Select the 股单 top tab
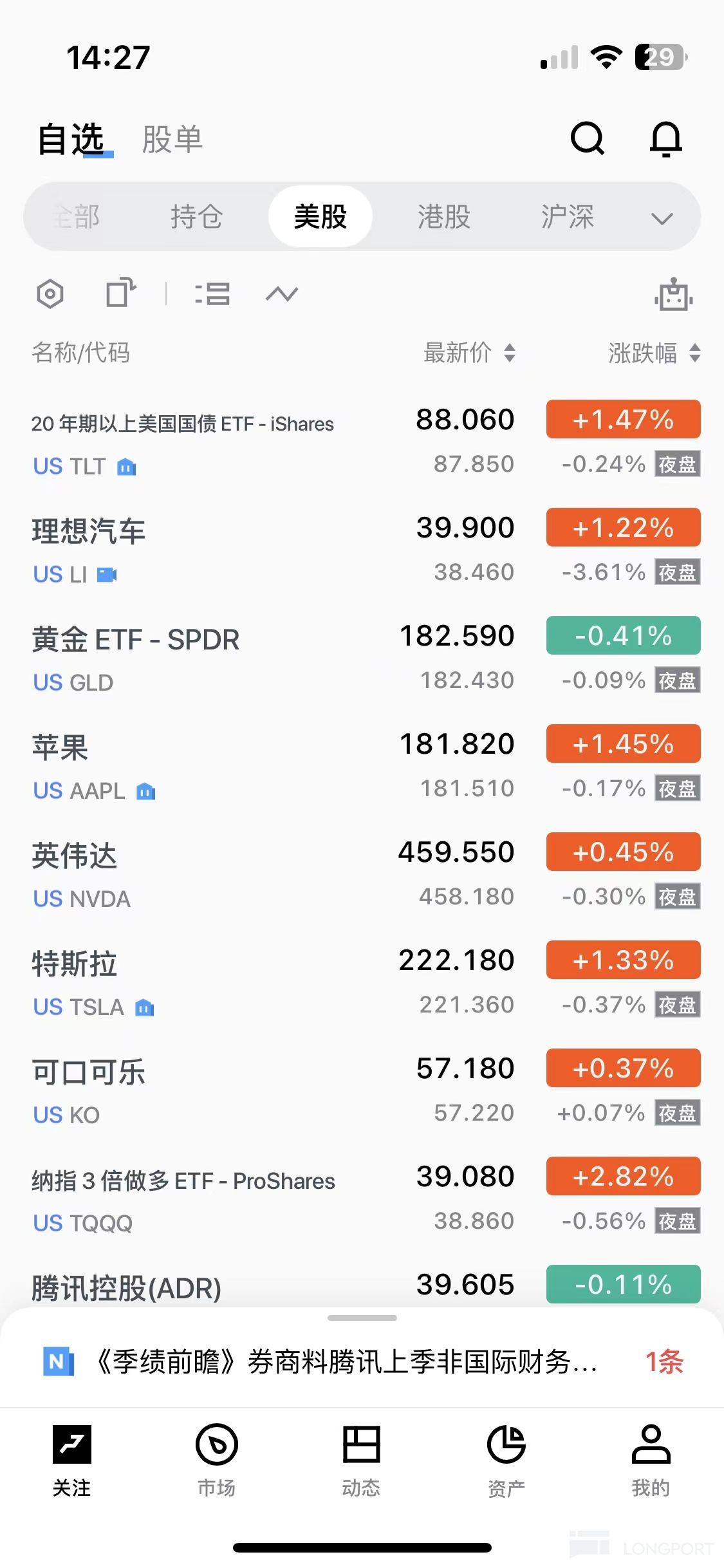724x1568 pixels. pyautogui.click(x=172, y=140)
